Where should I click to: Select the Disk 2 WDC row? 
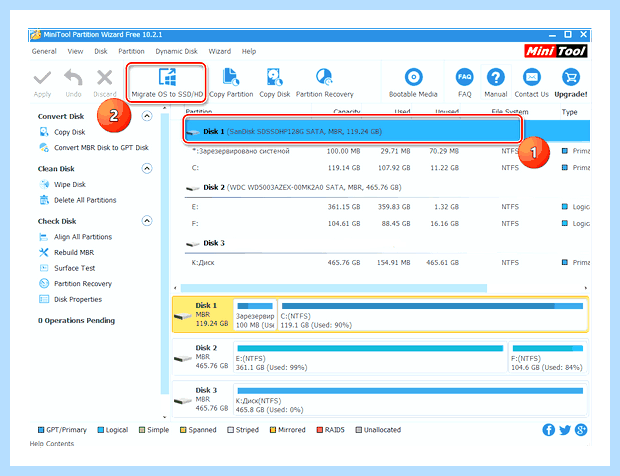[x=388, y=187]
